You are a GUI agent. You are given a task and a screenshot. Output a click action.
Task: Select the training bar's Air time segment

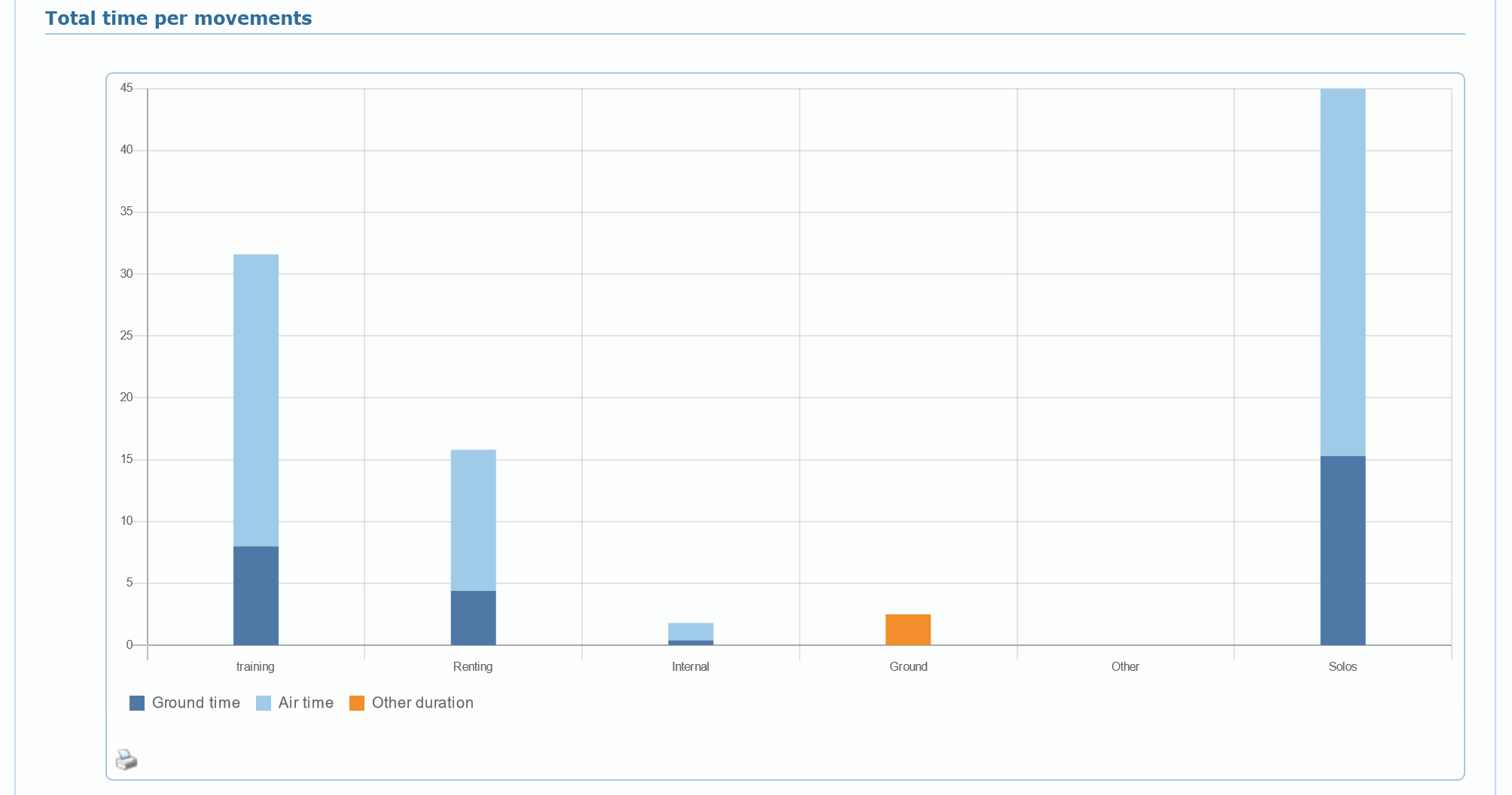[256, 400]
